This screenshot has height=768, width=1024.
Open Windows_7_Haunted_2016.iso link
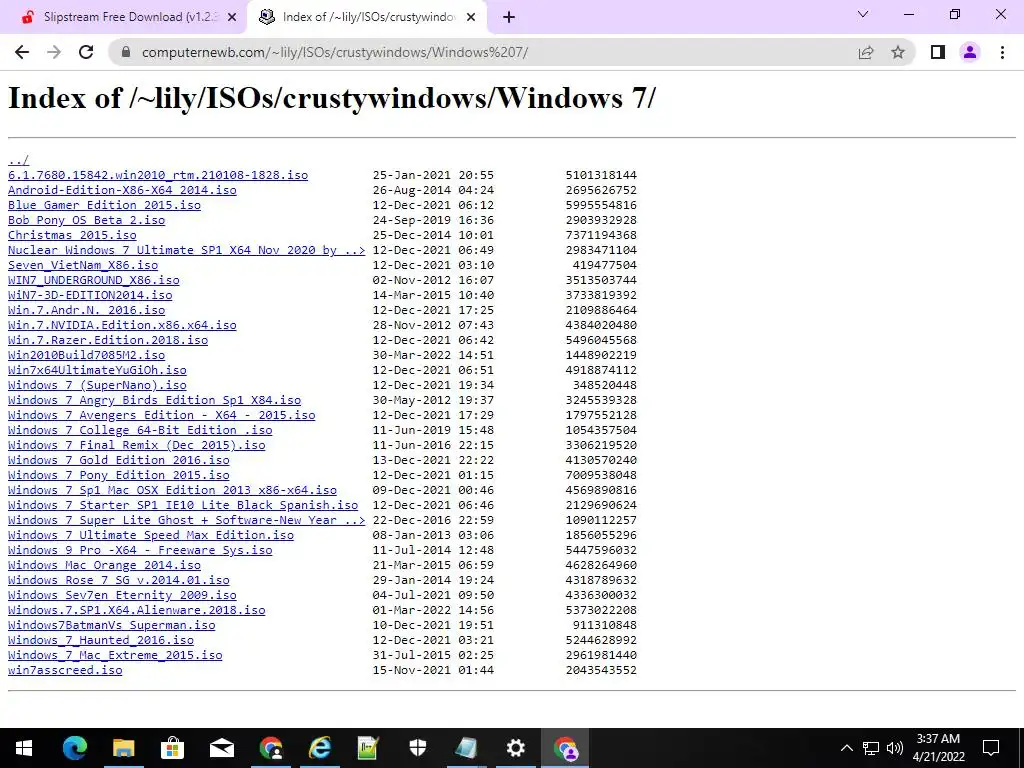tap(101, 641)
